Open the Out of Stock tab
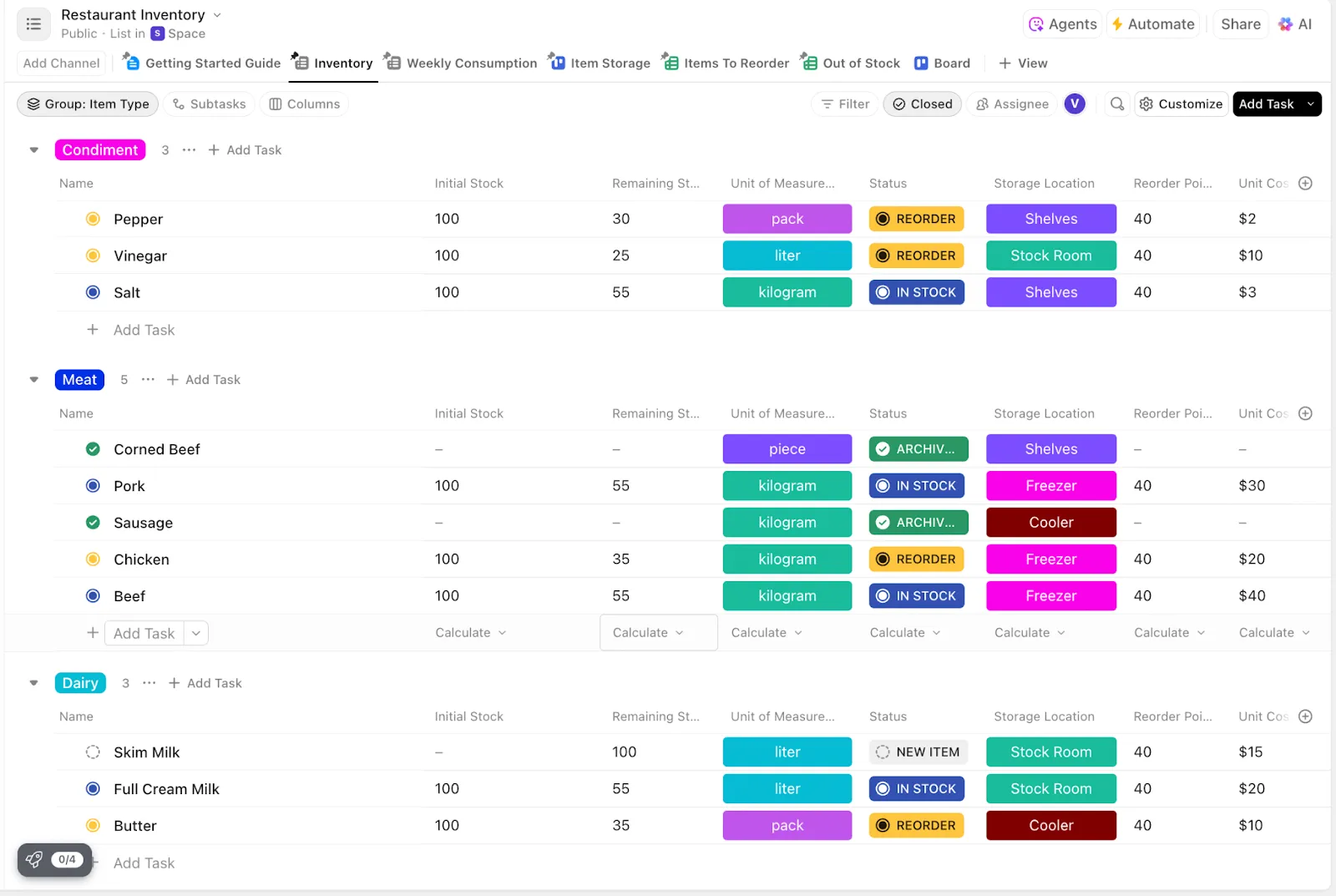1336x896 pixels. (850, 63)
